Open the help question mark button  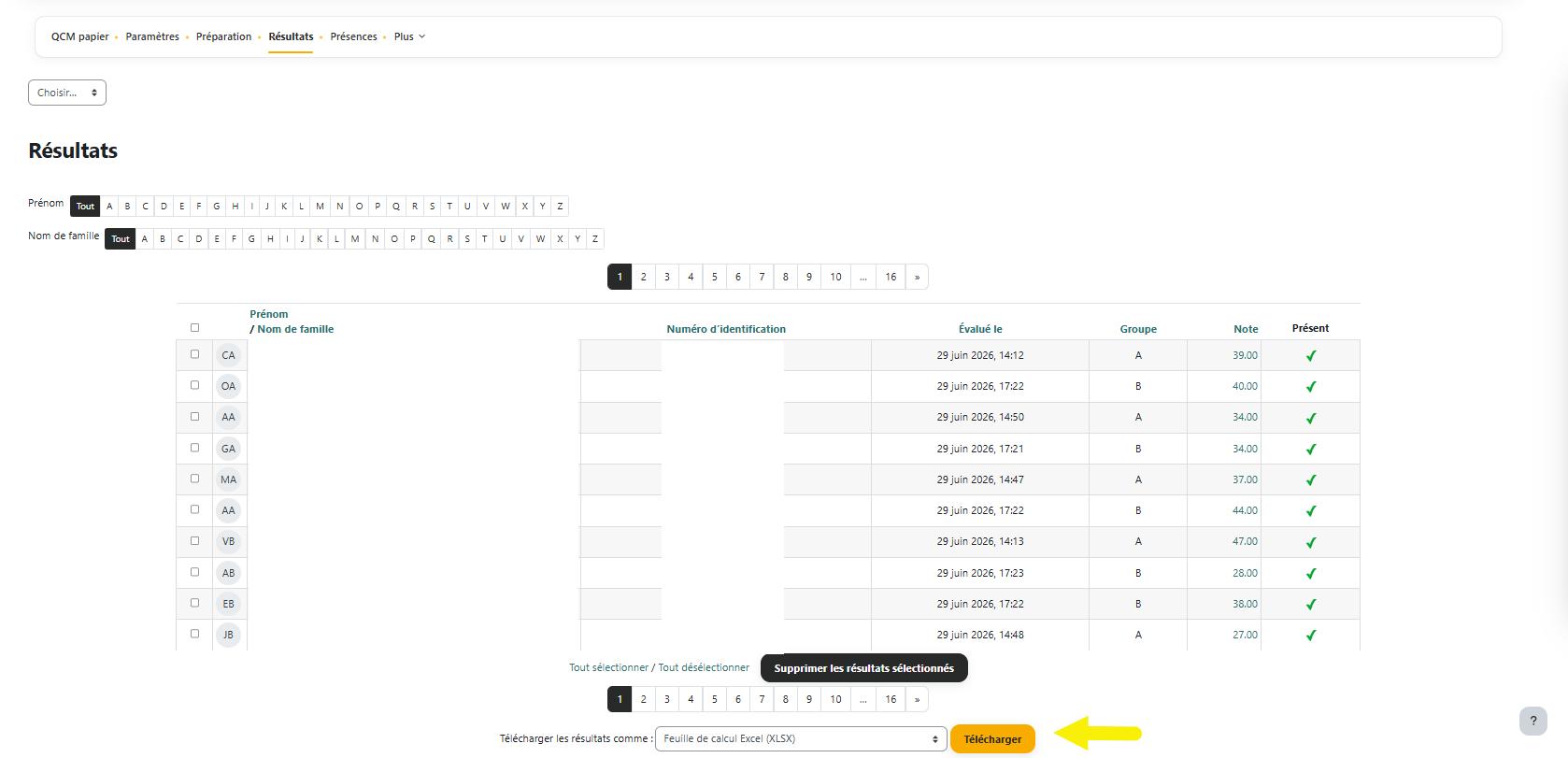tap(1532, 721)
